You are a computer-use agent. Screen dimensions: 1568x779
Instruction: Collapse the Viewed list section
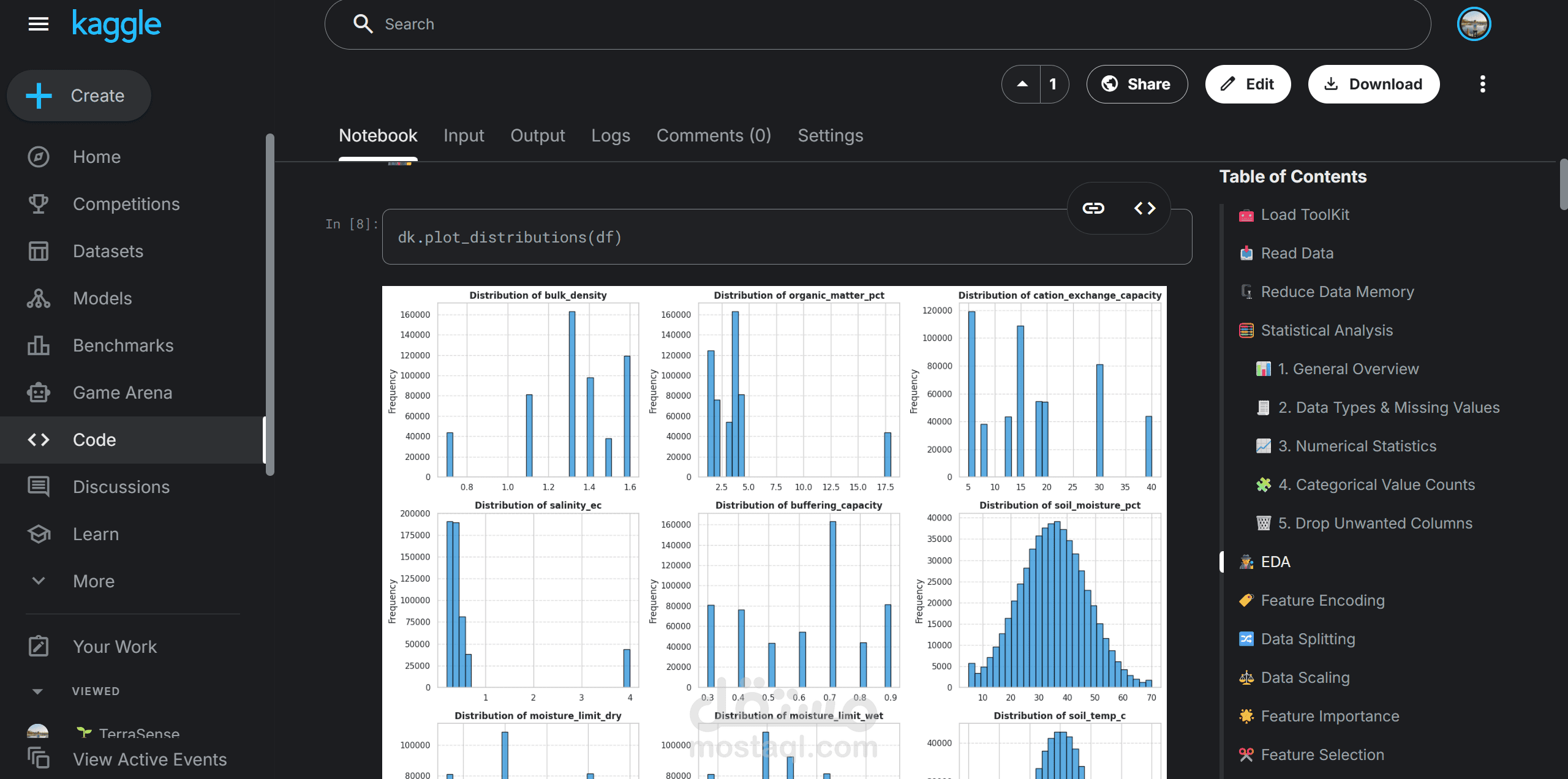37,691
